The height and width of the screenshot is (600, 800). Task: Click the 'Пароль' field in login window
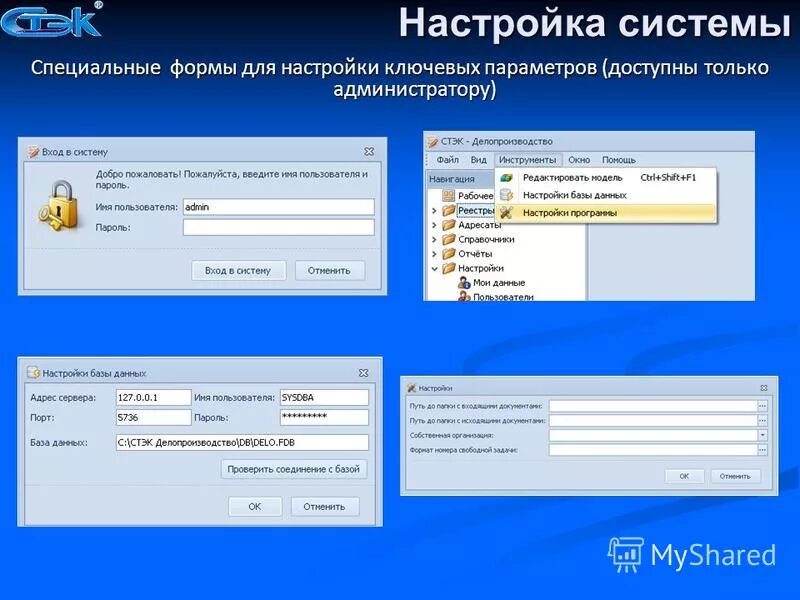click(279, 228)
